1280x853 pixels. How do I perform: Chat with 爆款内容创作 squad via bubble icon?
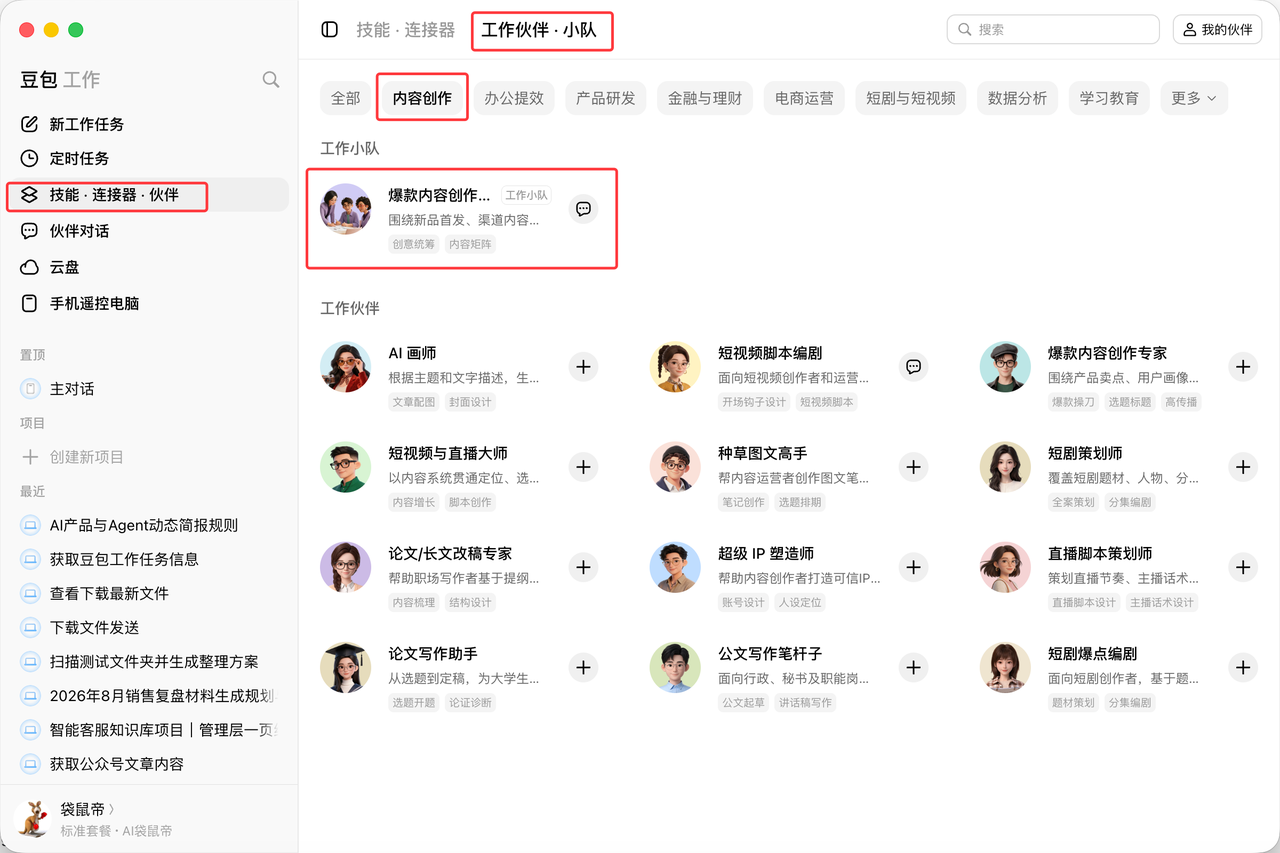[x=584, y=209]
